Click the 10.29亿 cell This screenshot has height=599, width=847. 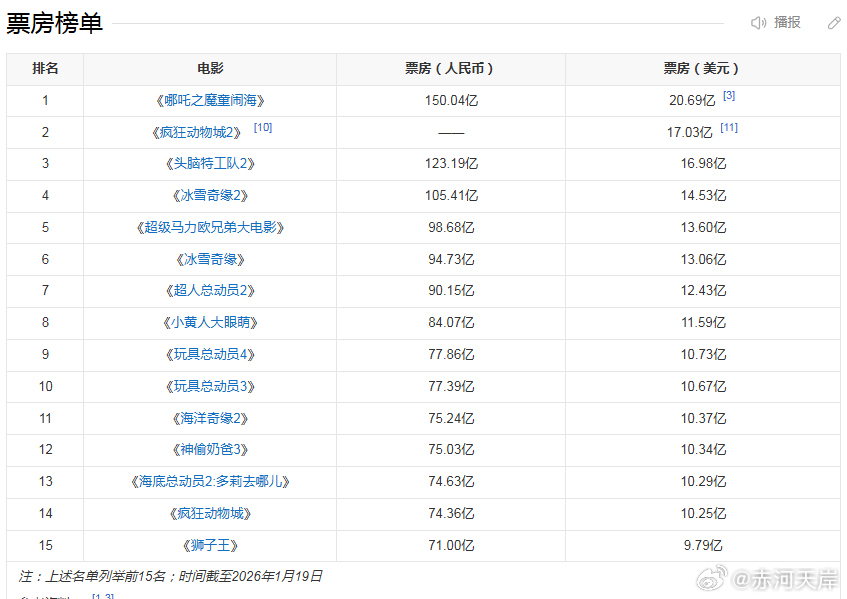(x=703, y=481)
